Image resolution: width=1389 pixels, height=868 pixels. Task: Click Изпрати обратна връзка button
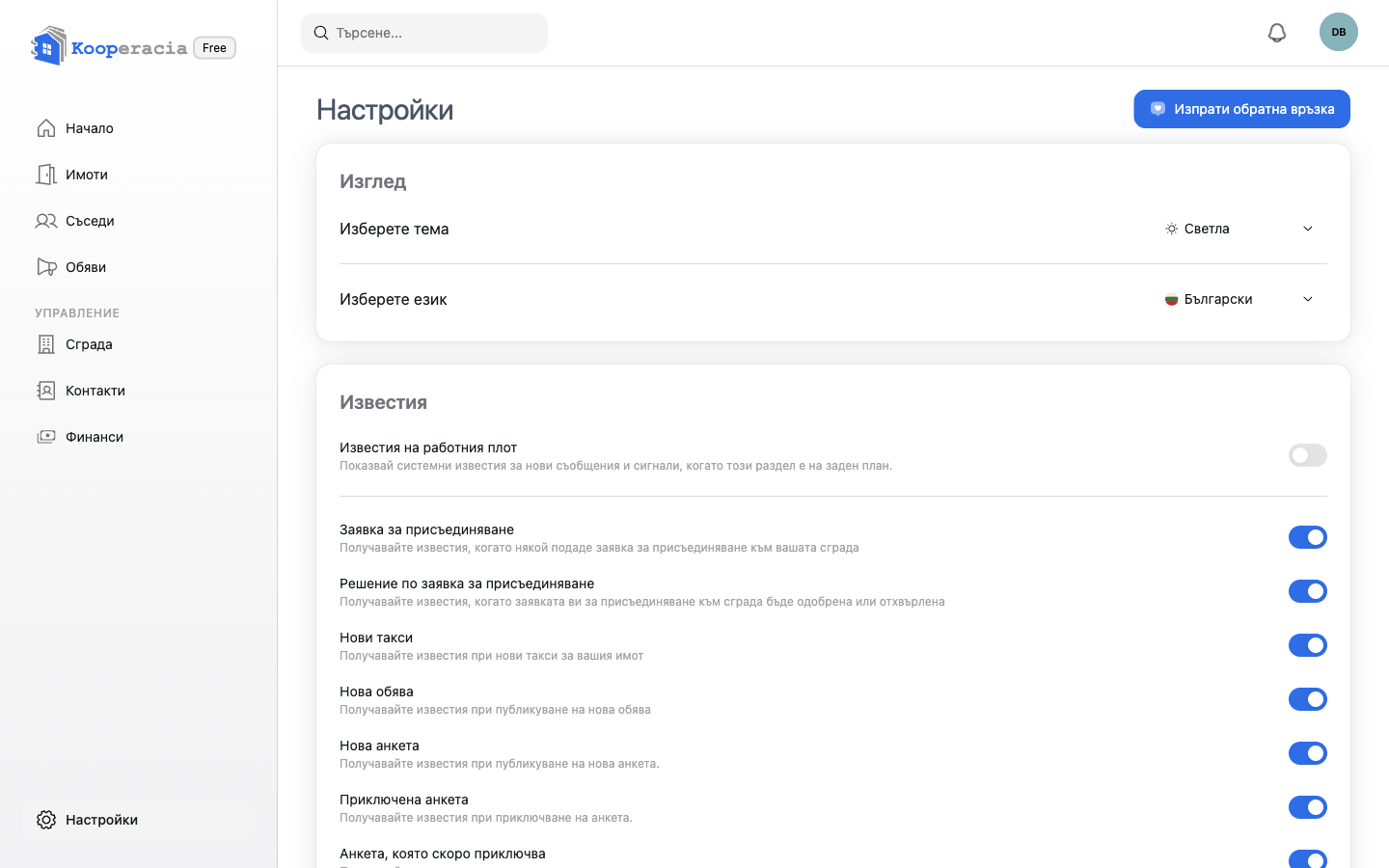coord(1241,109)
